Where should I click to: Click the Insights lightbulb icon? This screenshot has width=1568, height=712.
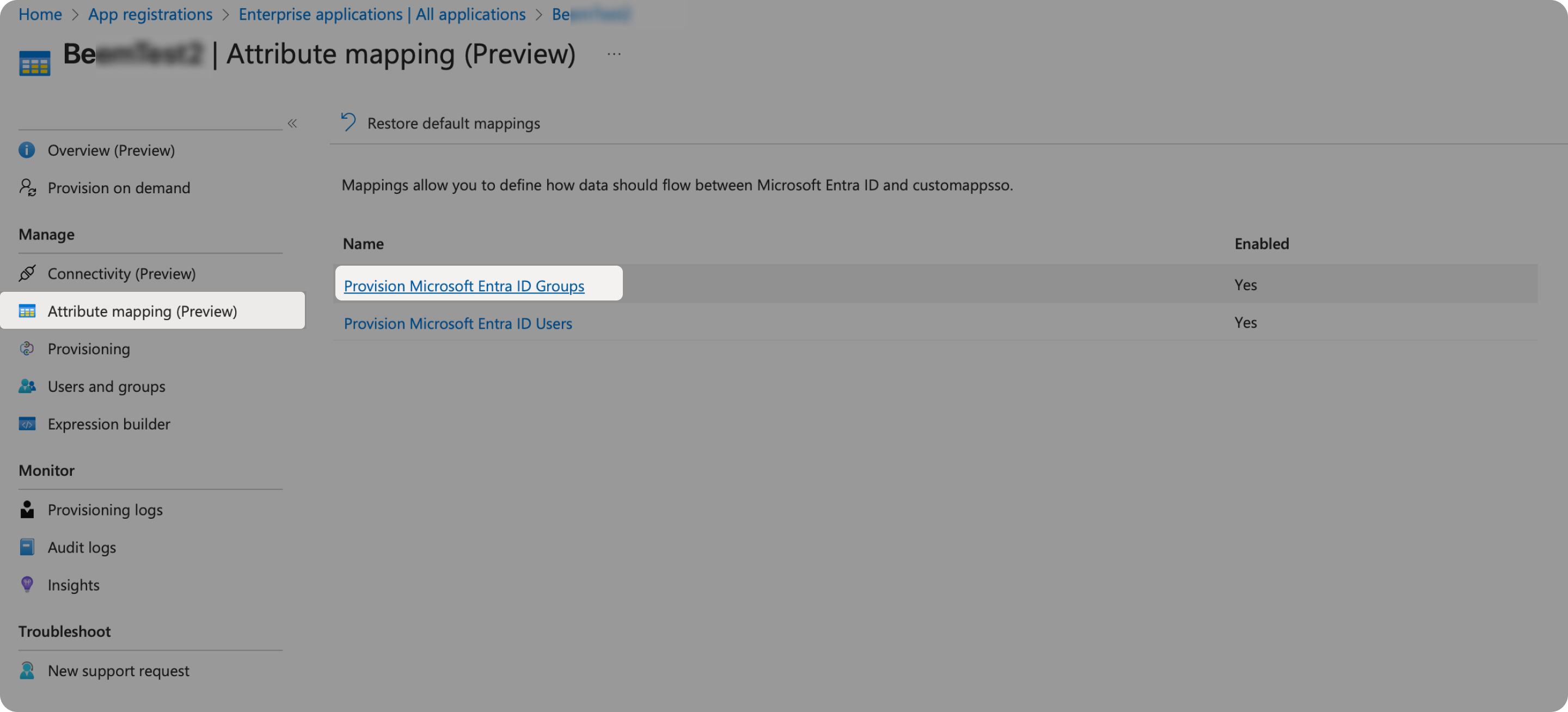tap(27, 584)
